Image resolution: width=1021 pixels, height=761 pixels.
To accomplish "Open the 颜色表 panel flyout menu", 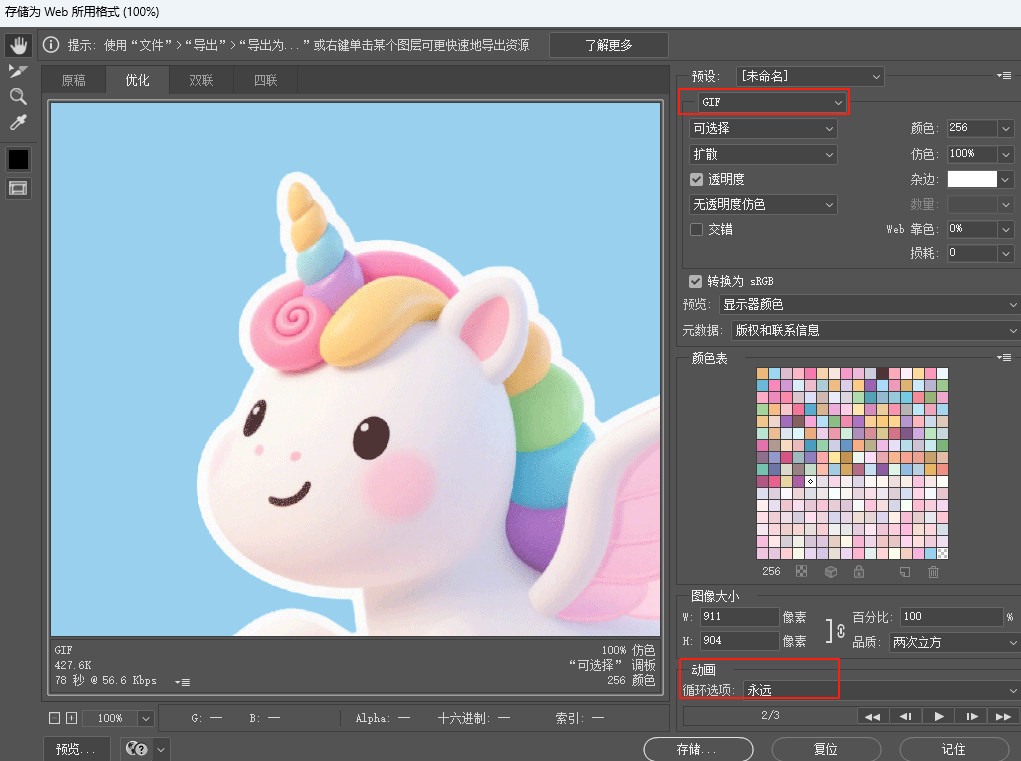I will click(1004, 357).
